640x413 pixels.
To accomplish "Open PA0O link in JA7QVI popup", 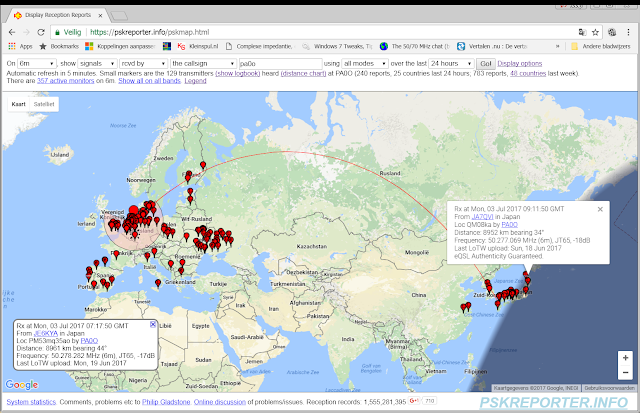I will 509,224.
